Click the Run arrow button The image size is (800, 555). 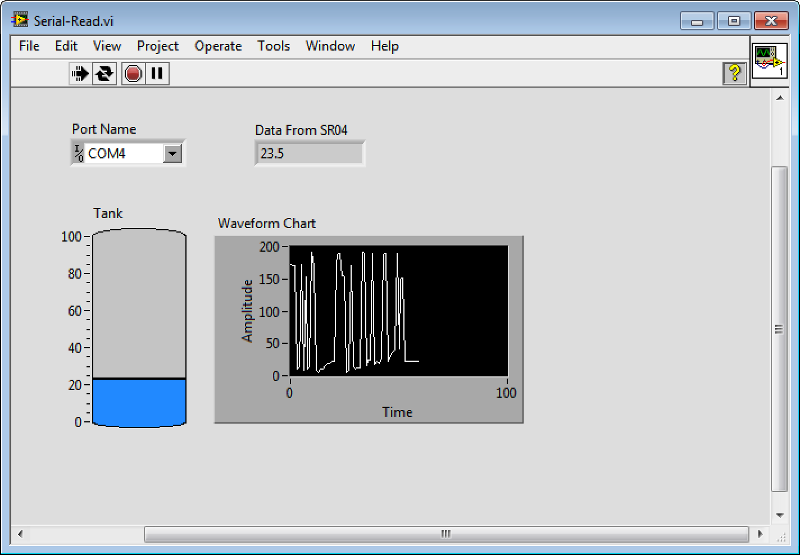[80, 74]
